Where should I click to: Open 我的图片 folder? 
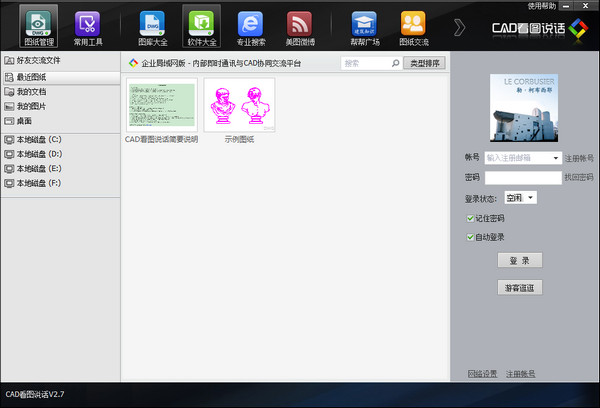(x=25, y=106)
